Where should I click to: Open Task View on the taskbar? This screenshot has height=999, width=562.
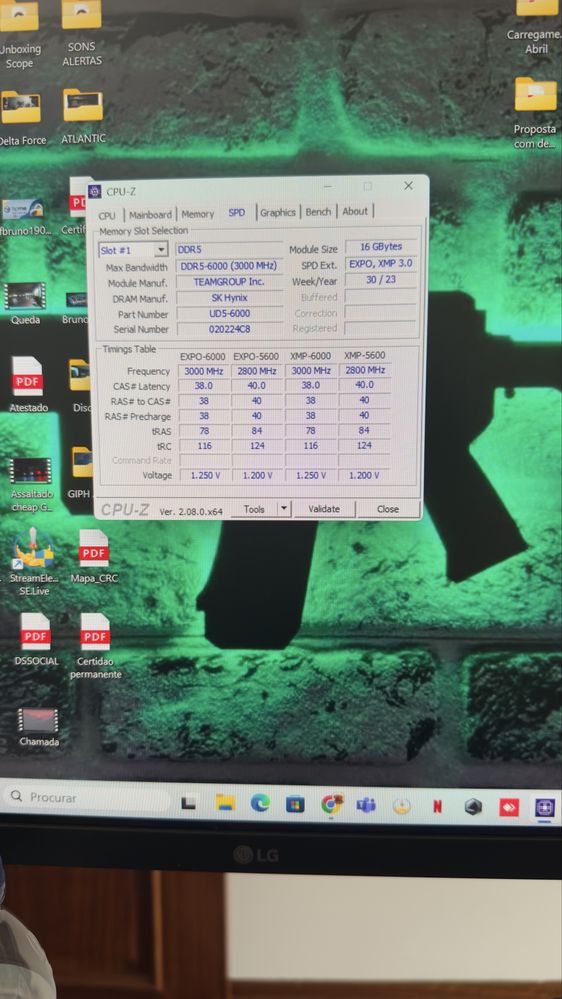point(189,803)
